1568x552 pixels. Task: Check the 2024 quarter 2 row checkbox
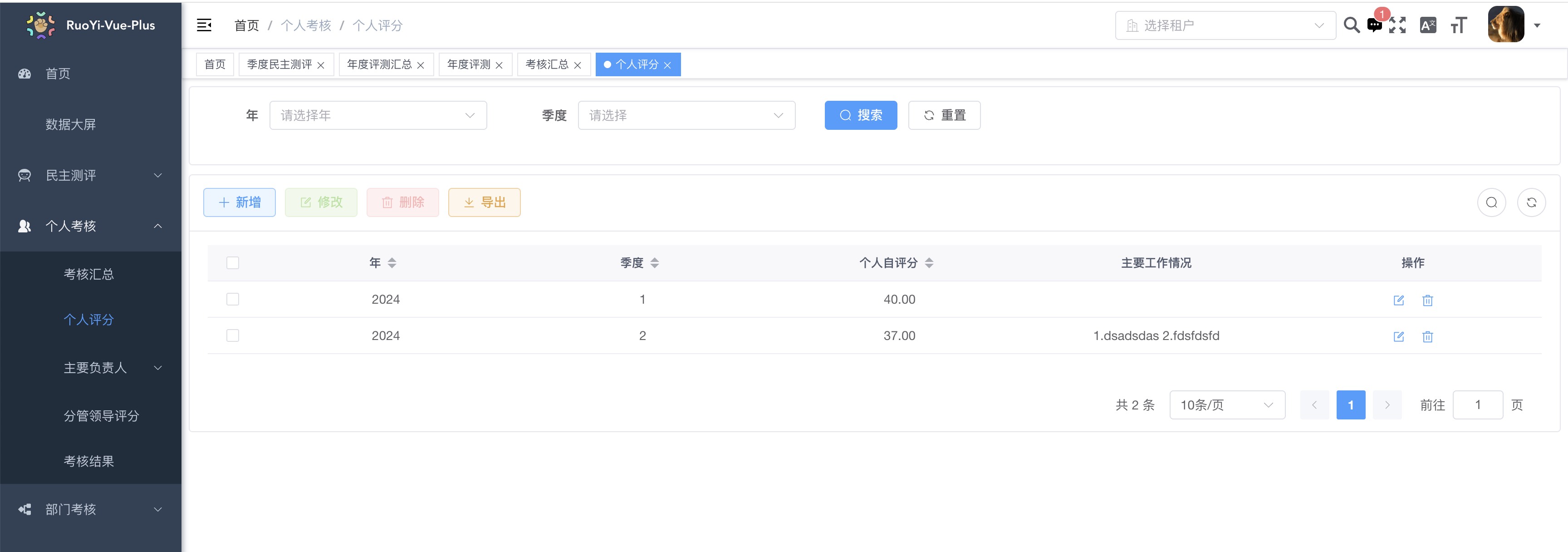(232, 336)
